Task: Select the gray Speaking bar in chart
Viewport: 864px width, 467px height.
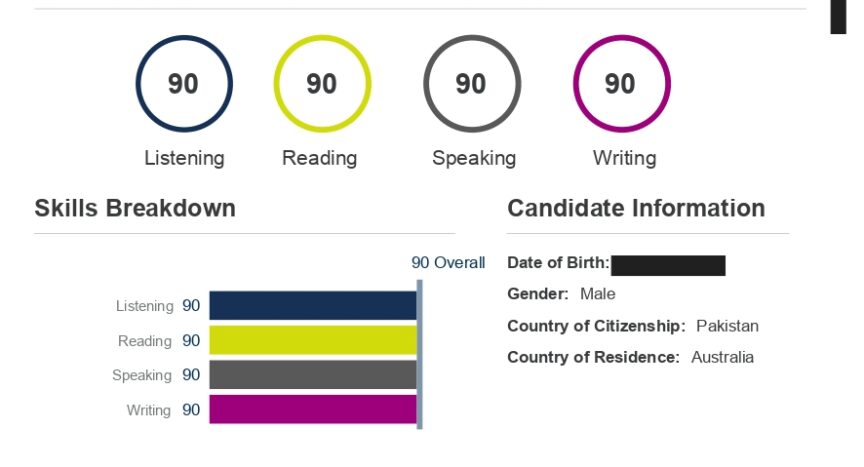Action: click(x=313, y=375)
